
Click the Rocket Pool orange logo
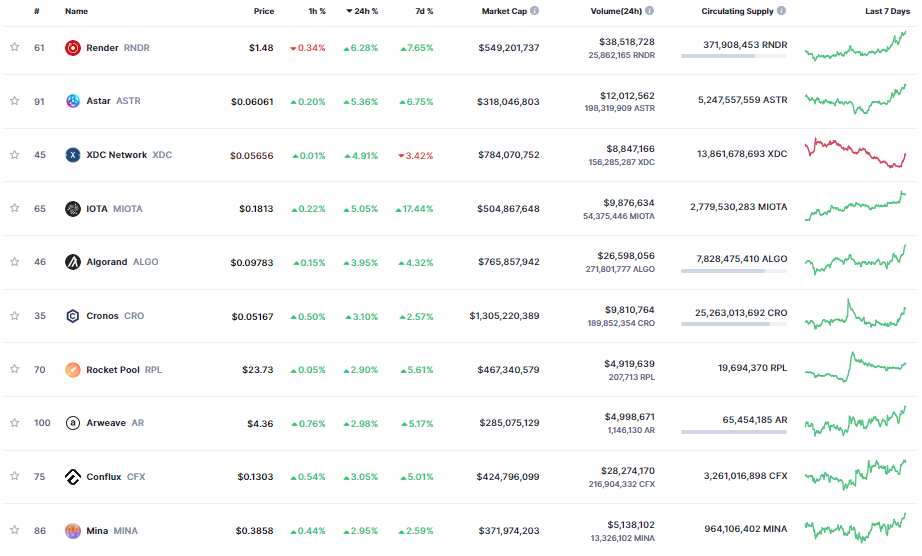pyautogui.click(x=72, y=370)
